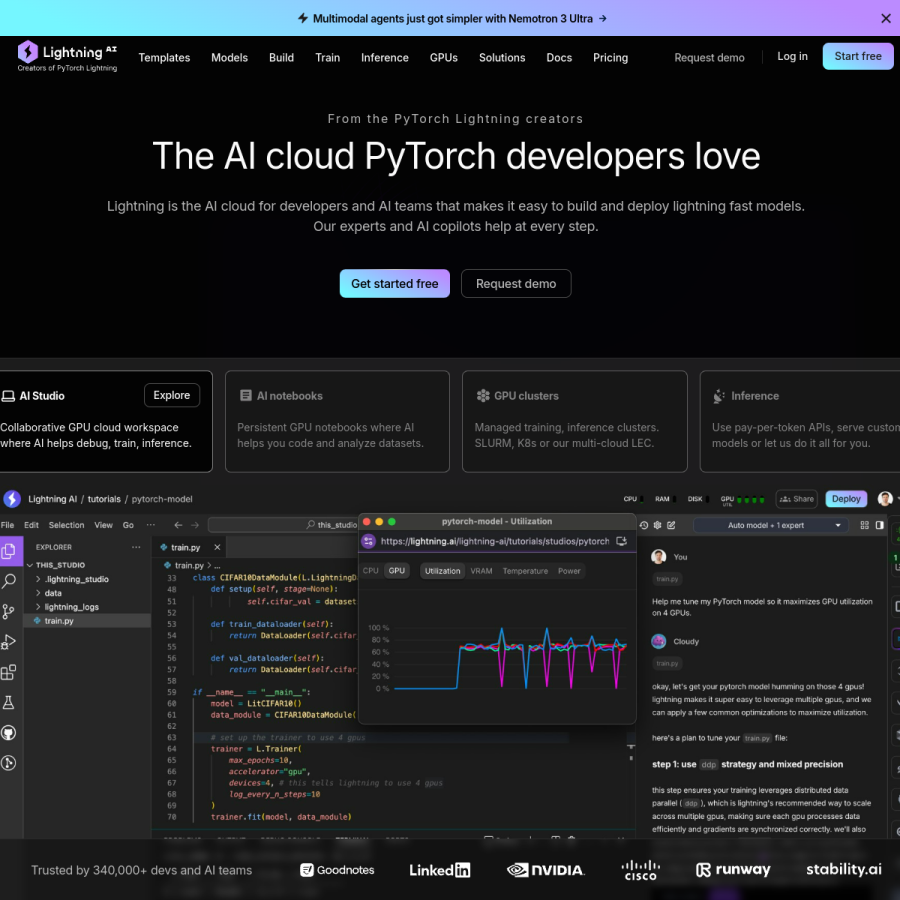The width and height of the screenshot is (900, 900).
Task: Open the Nemotron 3 Ultra announcement link
Action: pyautogui.click(x=452, y=18)
